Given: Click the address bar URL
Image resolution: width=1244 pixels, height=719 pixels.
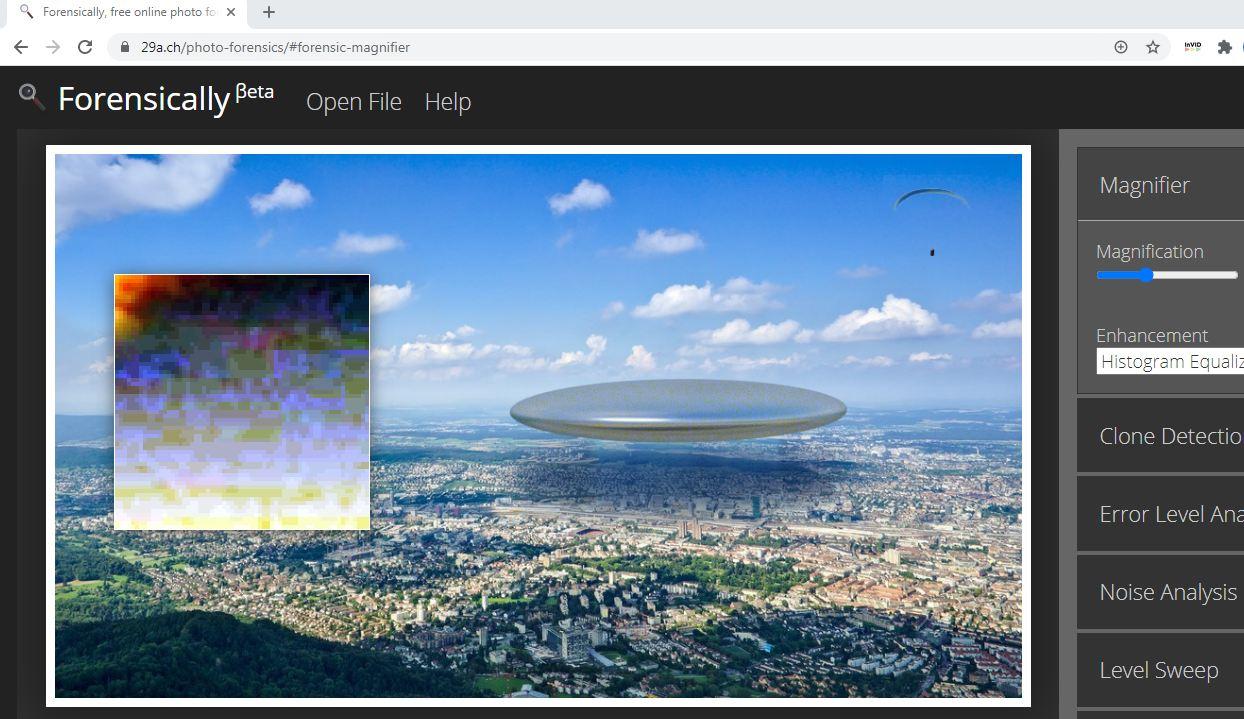Looking at the screenshot, I should click(x=275, y=47).
